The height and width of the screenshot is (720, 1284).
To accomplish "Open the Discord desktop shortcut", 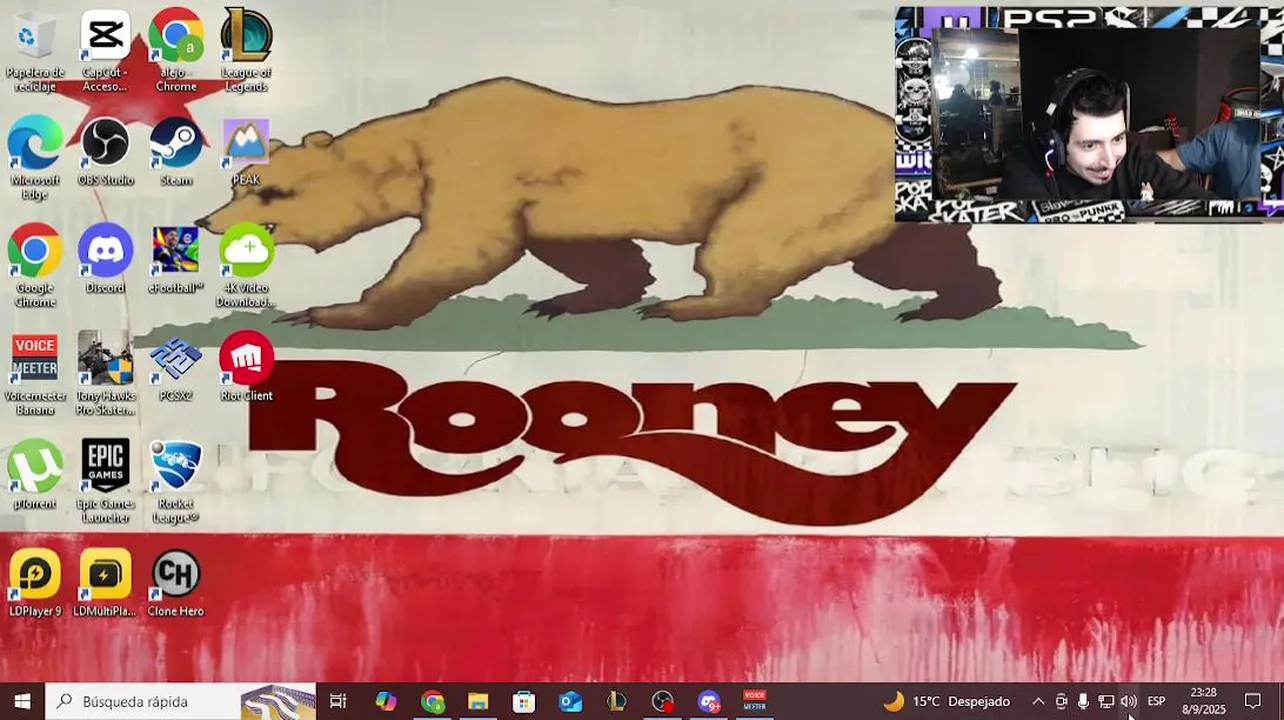I will tap(105, 260).
